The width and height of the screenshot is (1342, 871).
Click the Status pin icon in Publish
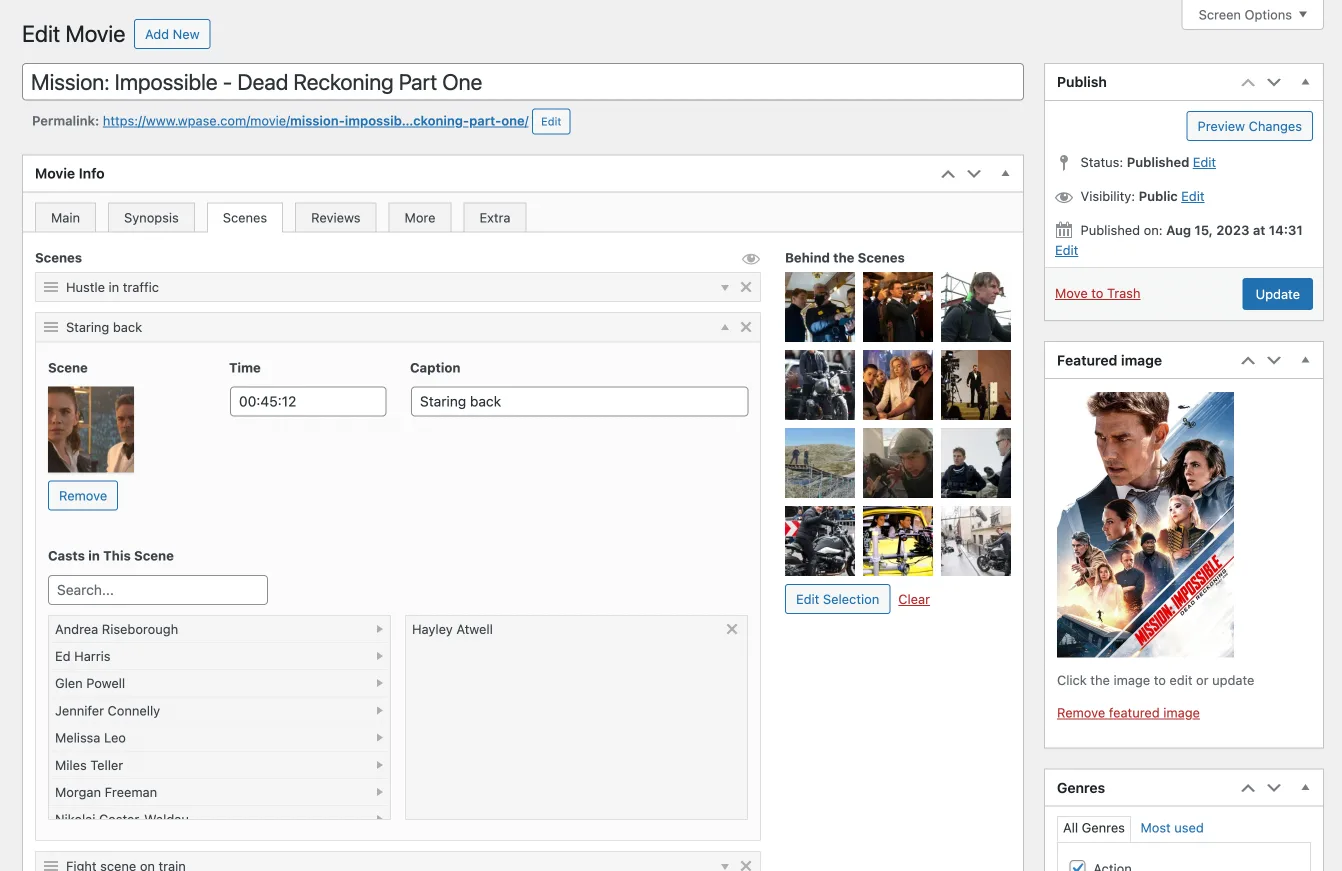1064,162
